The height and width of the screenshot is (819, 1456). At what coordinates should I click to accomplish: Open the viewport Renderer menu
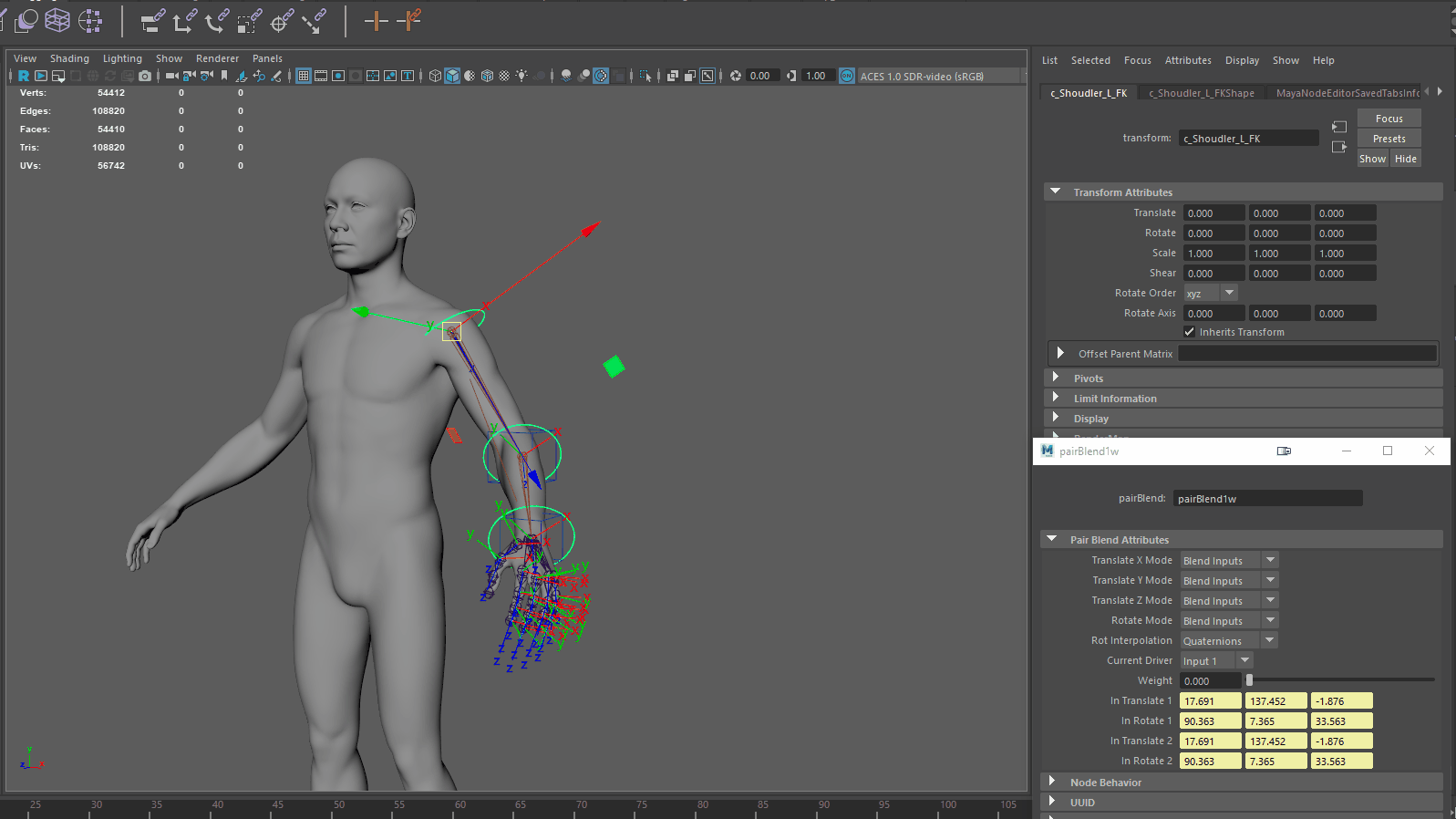coord(217,58)
